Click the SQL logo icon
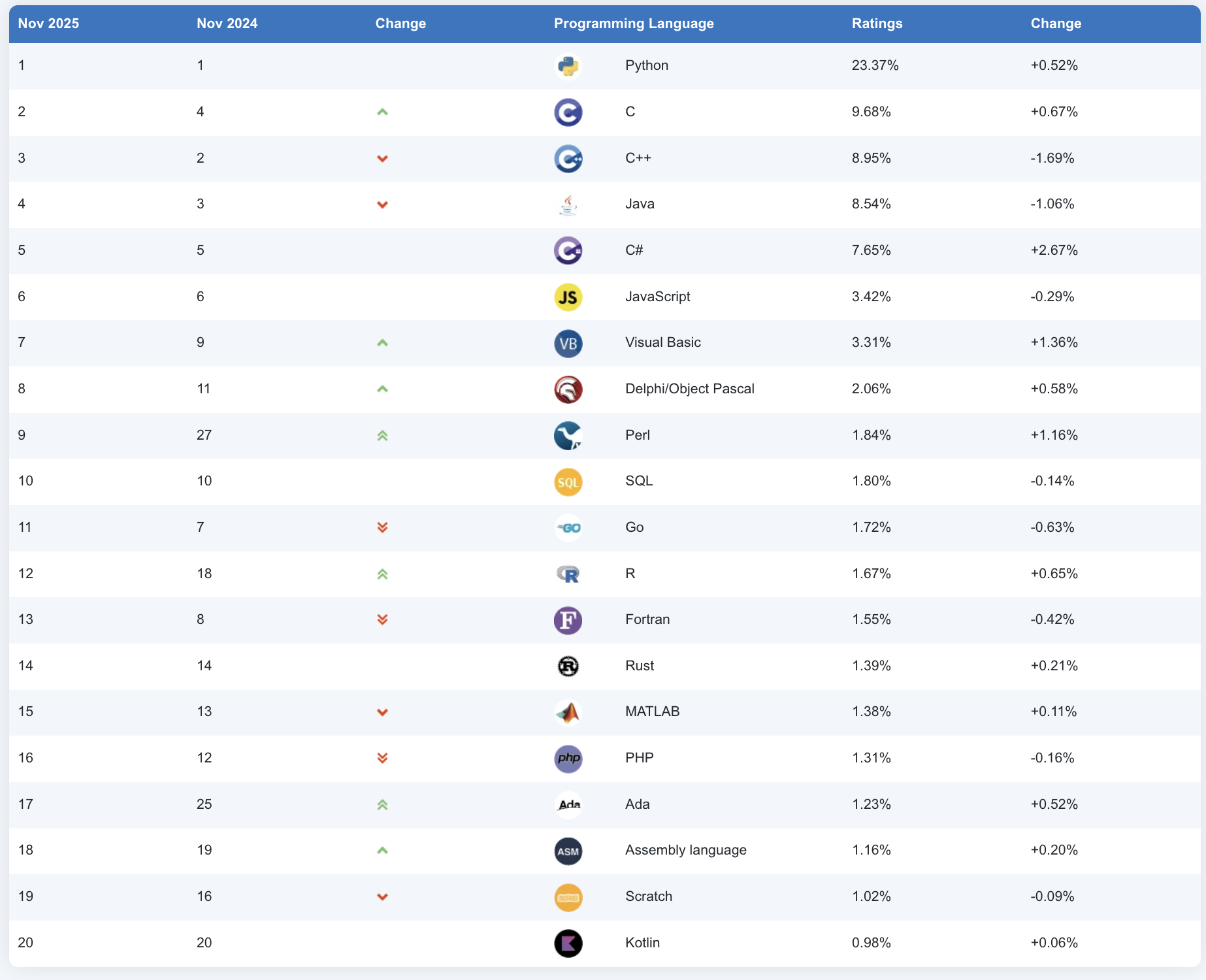Viewport: 1206px width, 980px height. click(568, 482)
